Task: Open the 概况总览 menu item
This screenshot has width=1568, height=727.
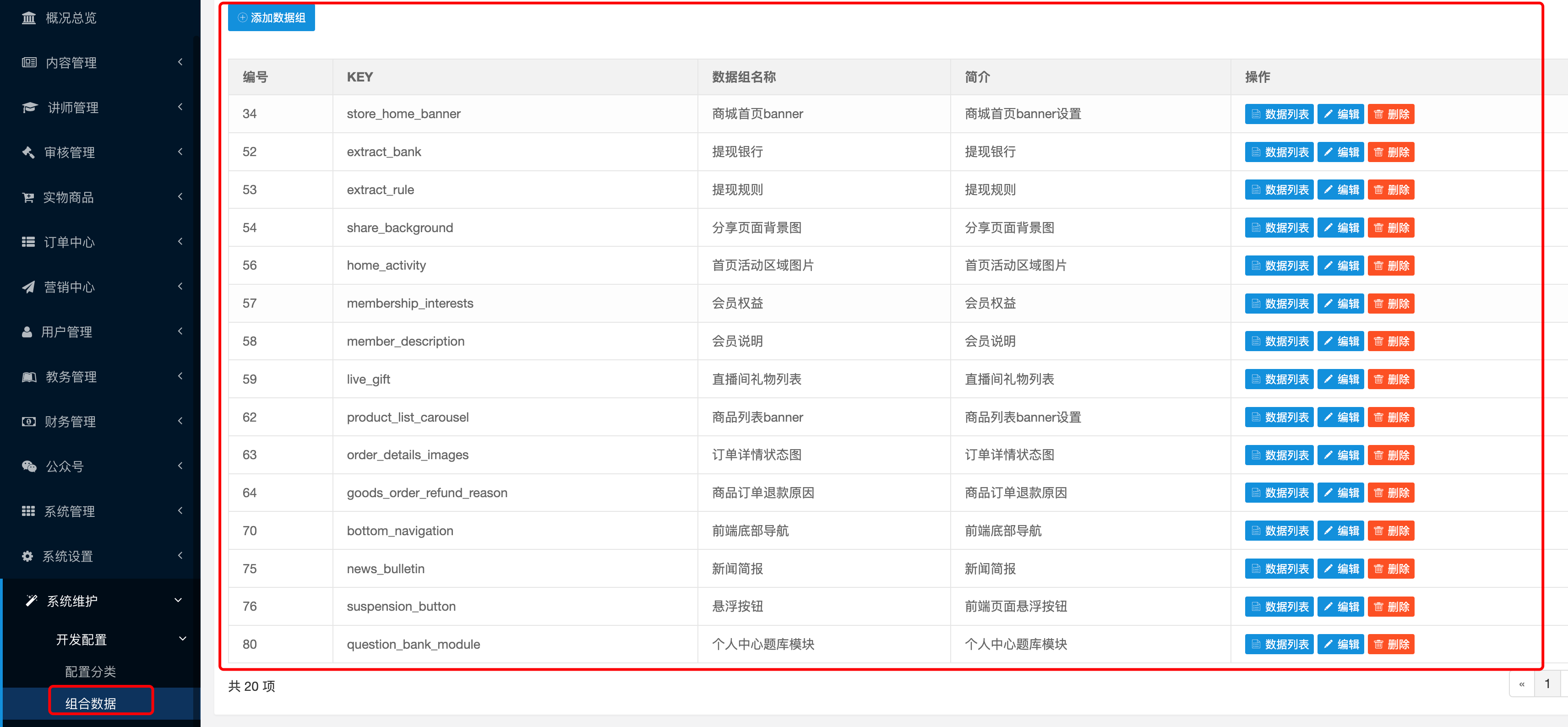Action: [100, 18]
